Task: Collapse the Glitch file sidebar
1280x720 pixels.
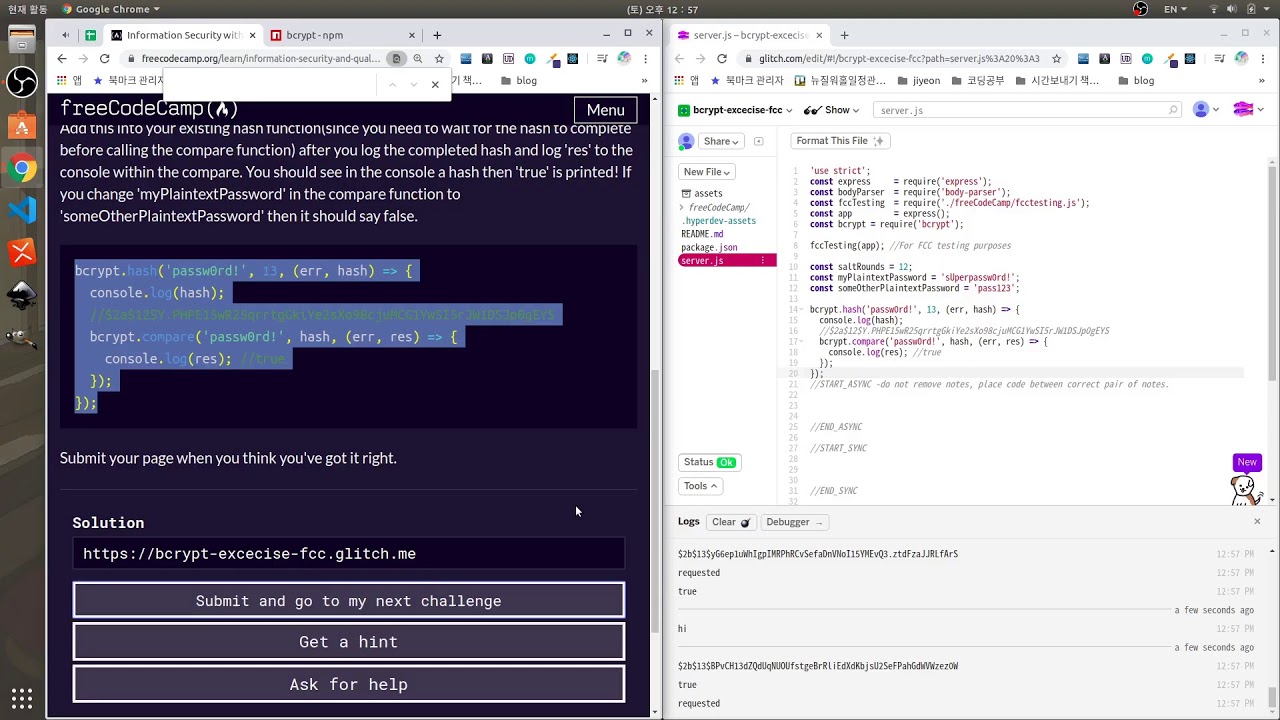Action: point(758,141)
